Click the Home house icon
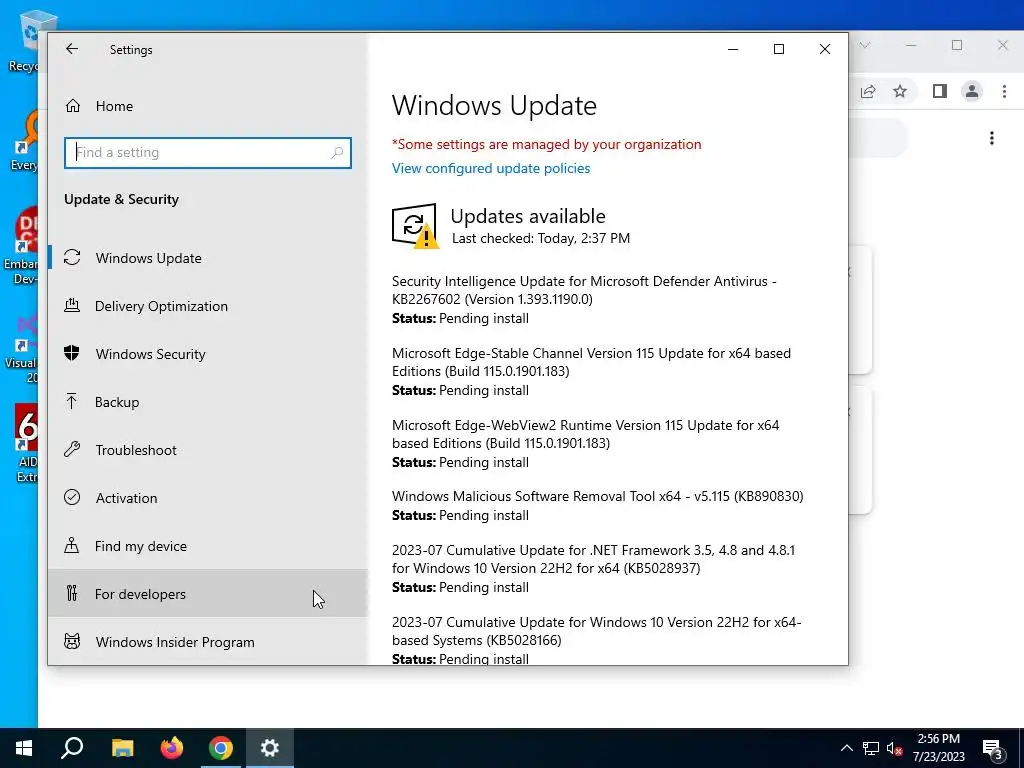1024x768 pixels. coord(72,106)
